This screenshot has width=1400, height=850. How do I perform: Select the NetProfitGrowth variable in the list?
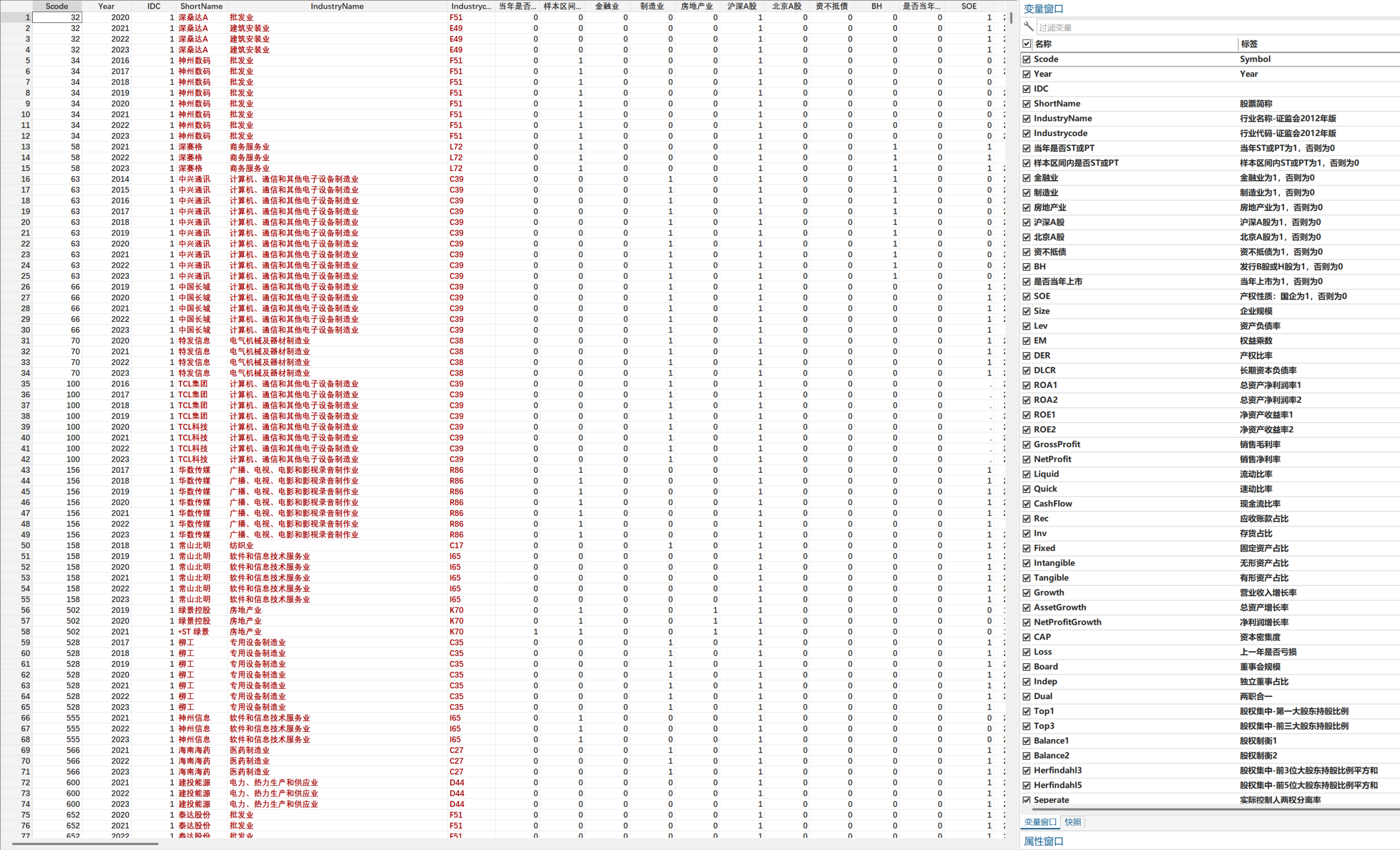(x=1067, y=622)
